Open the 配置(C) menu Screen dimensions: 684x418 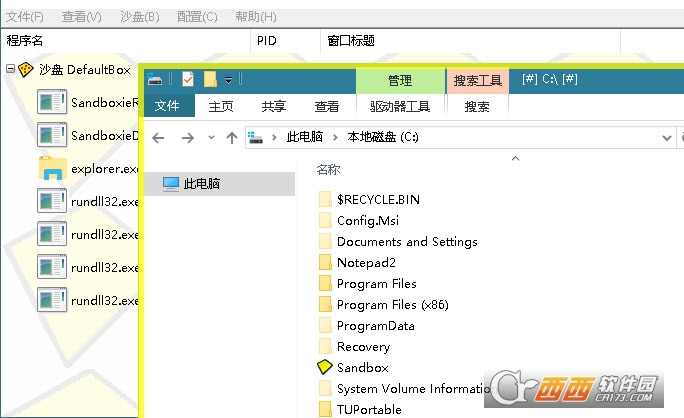(197, 17)
